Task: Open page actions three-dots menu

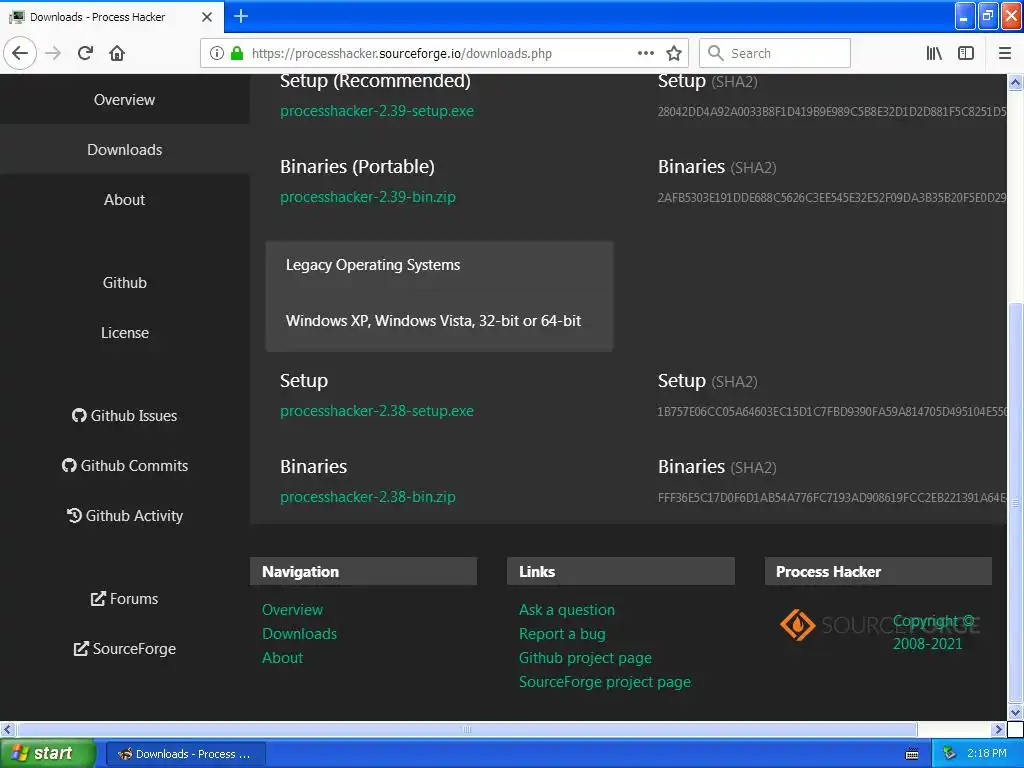Action: pos(645,53)
